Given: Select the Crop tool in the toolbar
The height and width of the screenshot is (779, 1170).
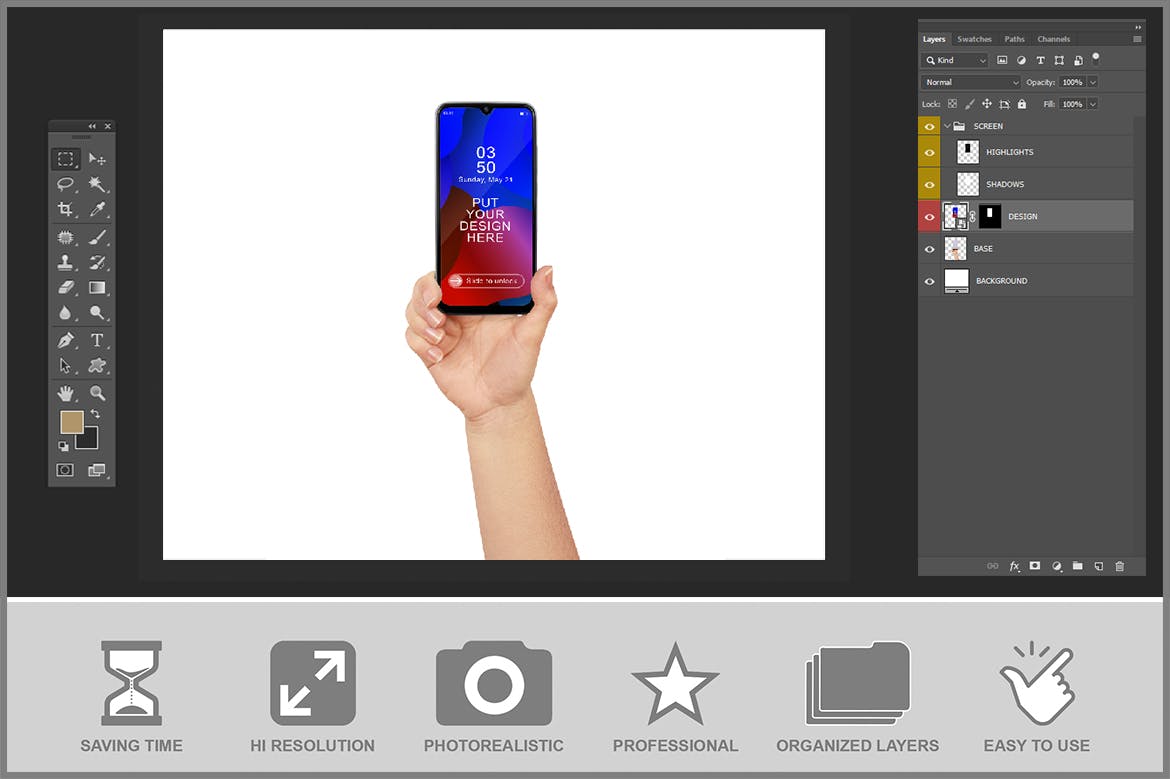Looking at the screenshot, I should coord(66,210).
